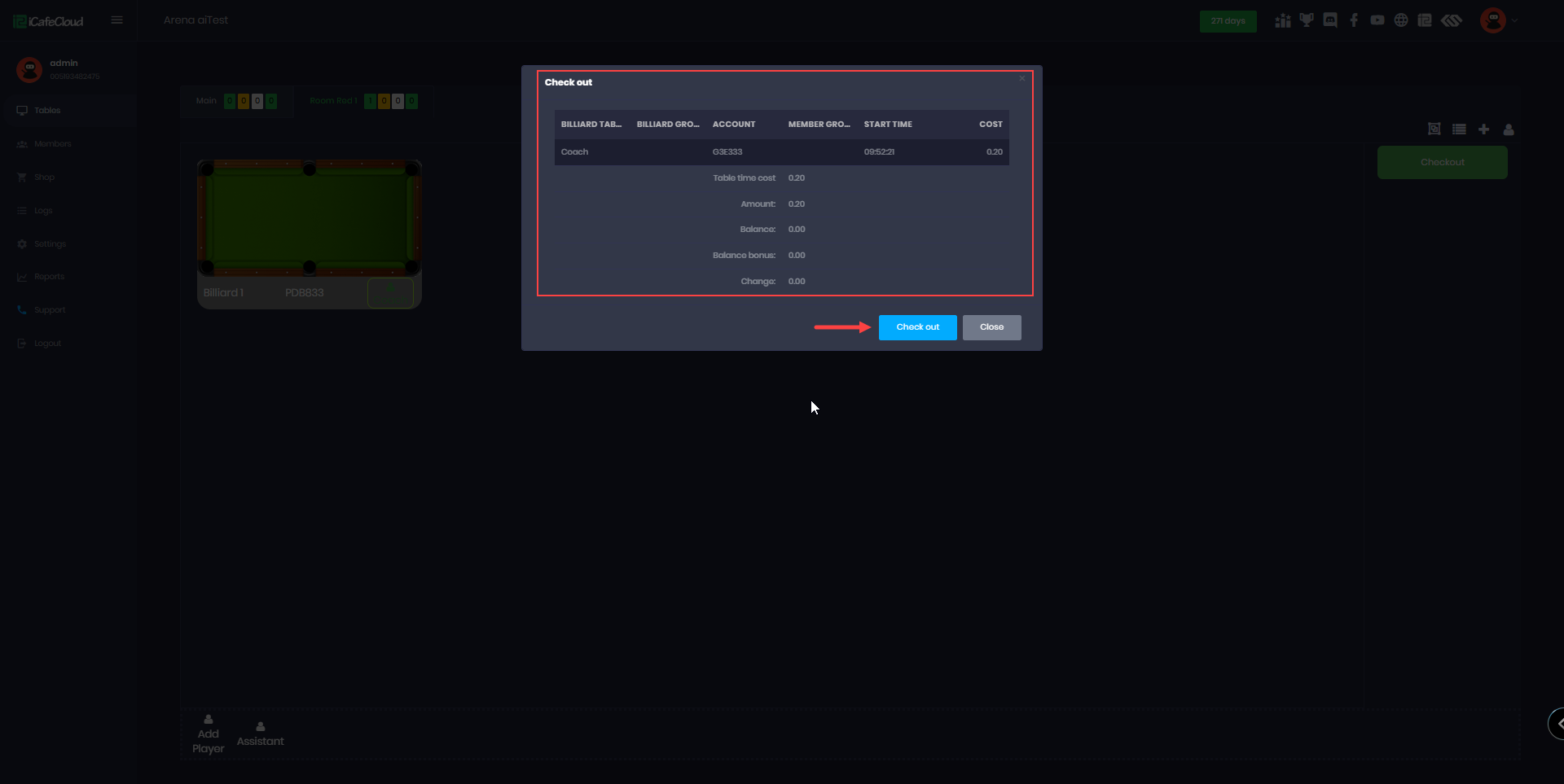
Task: Click Add Player at the bottom
Action: pos(209,734)
